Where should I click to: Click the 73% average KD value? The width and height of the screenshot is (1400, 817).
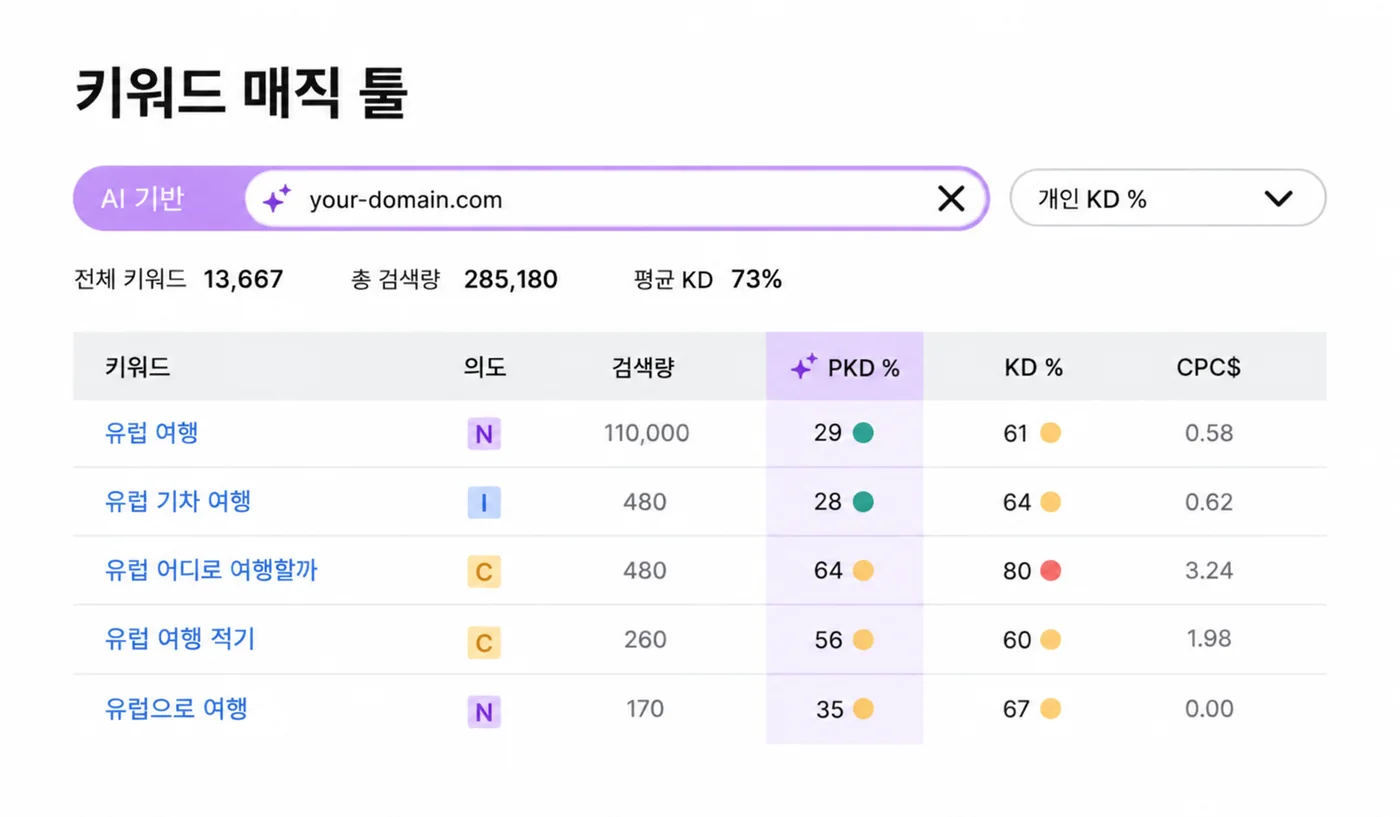(756, 279)
